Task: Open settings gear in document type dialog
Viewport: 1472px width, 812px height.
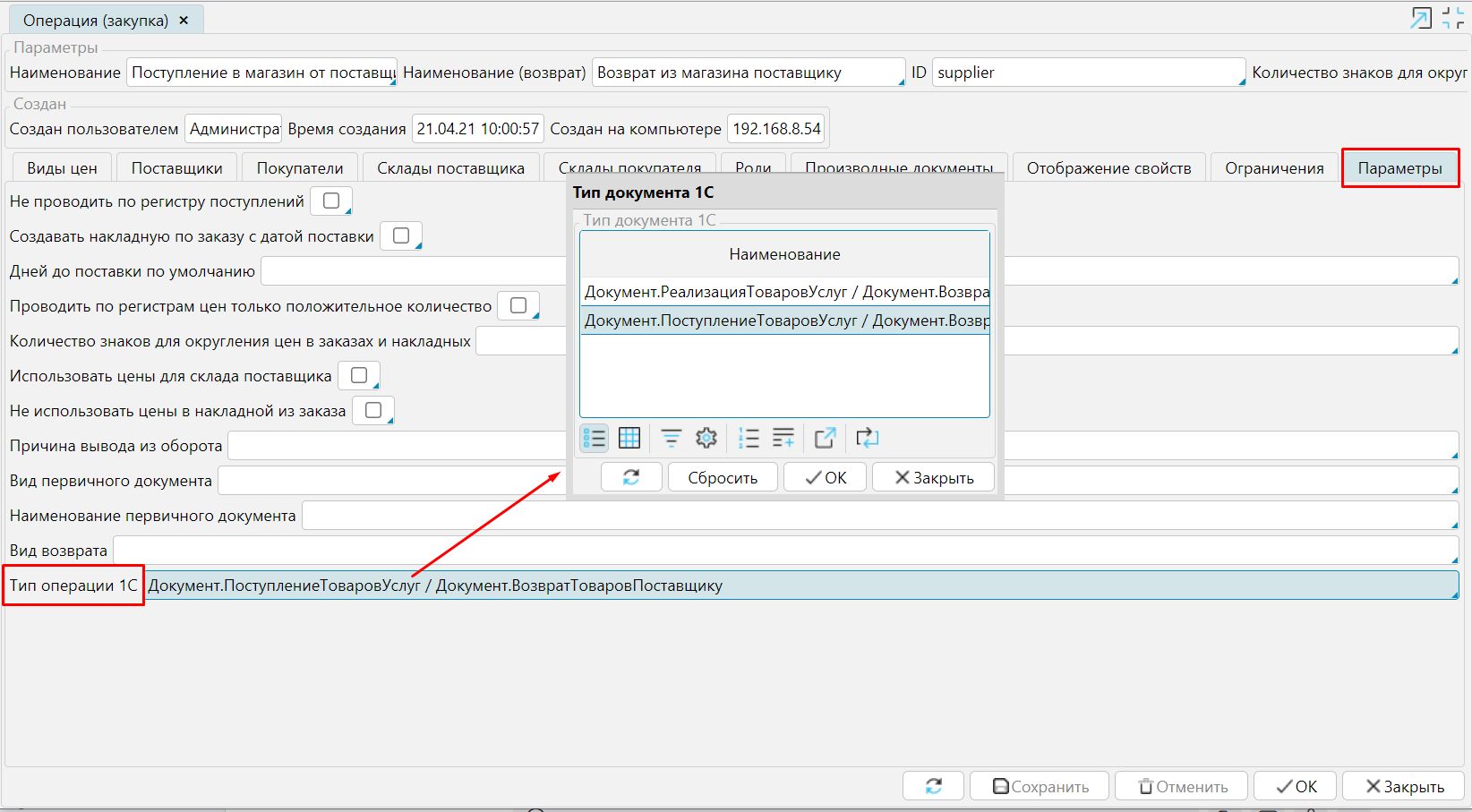Action: tap(706, 438)
